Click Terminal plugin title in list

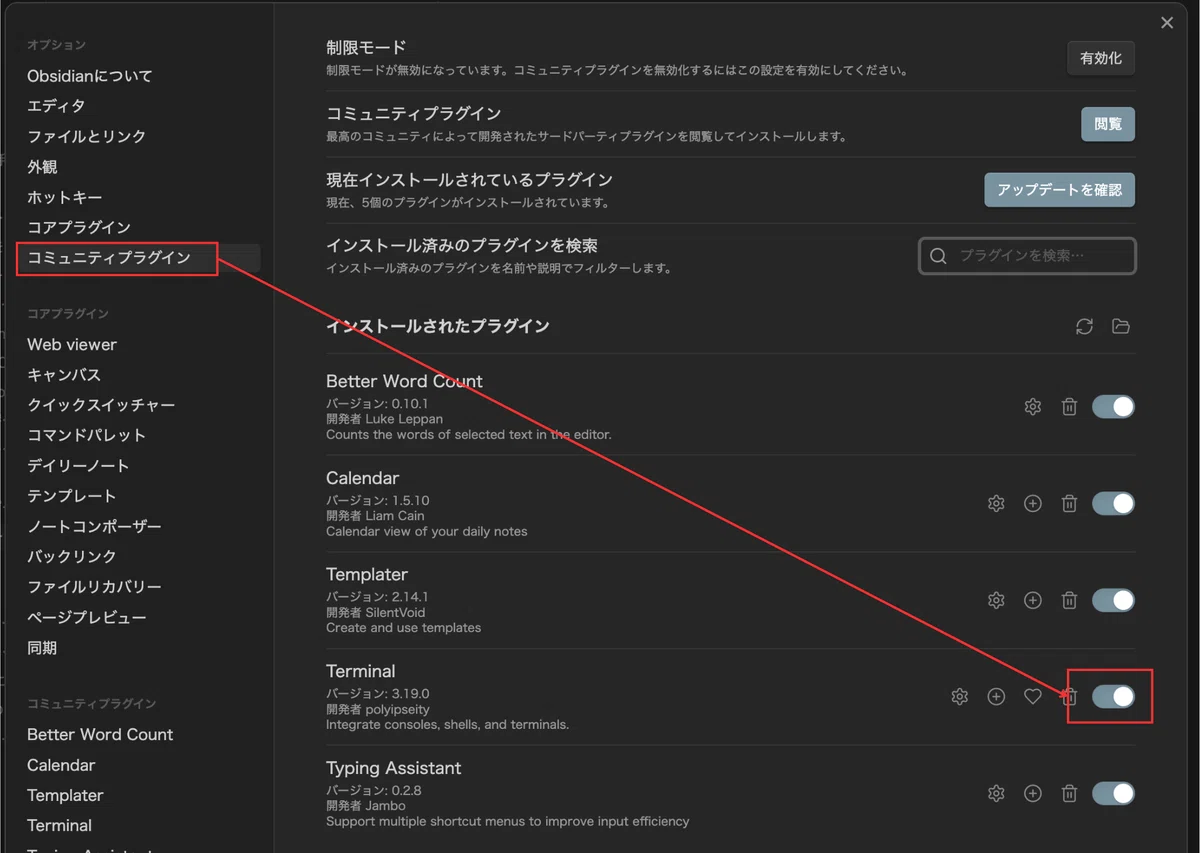pos(361,671)
